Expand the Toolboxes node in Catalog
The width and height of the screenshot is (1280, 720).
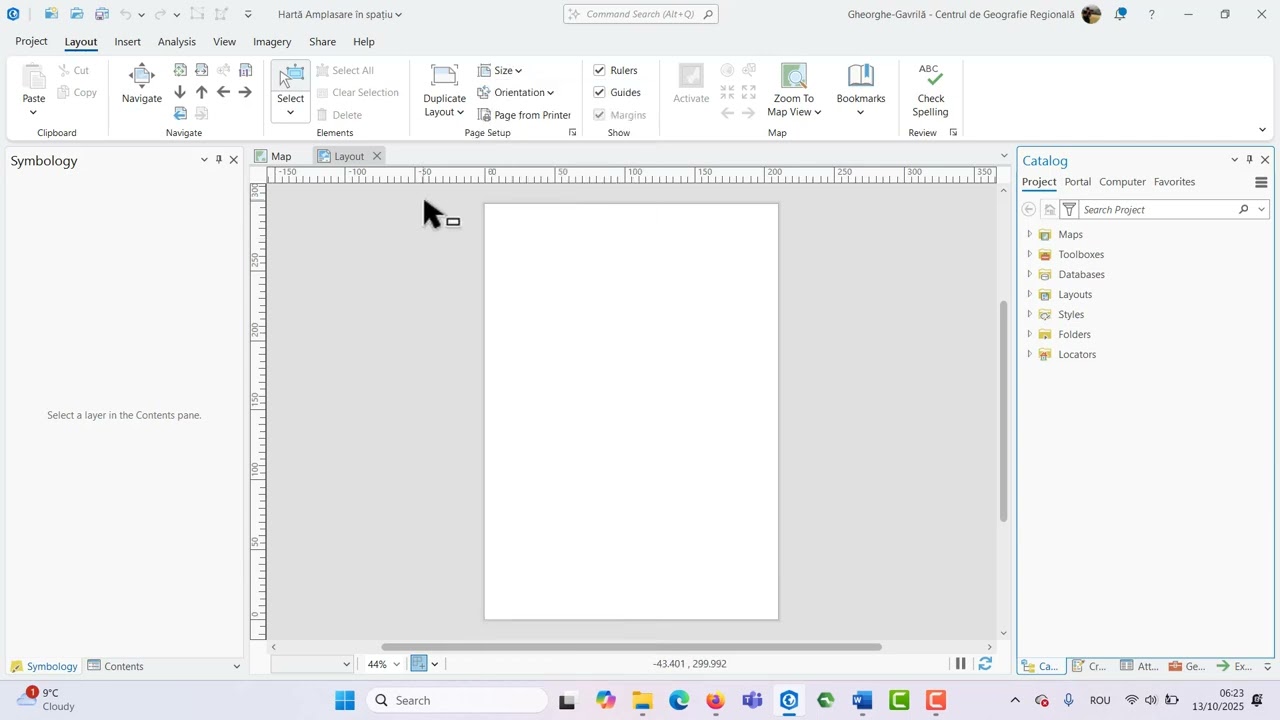1029,254
